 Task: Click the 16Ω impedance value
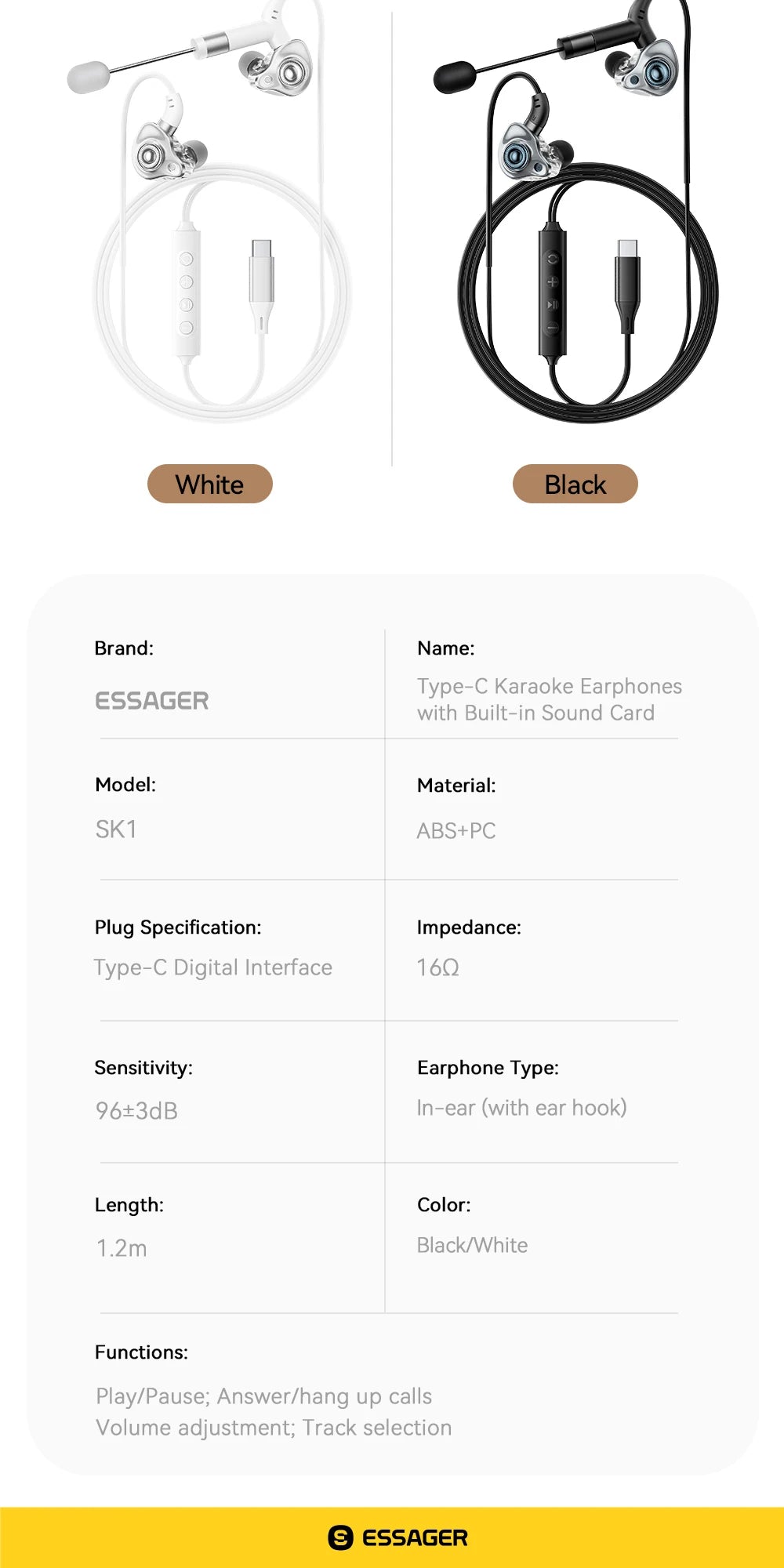(x=437, y=967)
